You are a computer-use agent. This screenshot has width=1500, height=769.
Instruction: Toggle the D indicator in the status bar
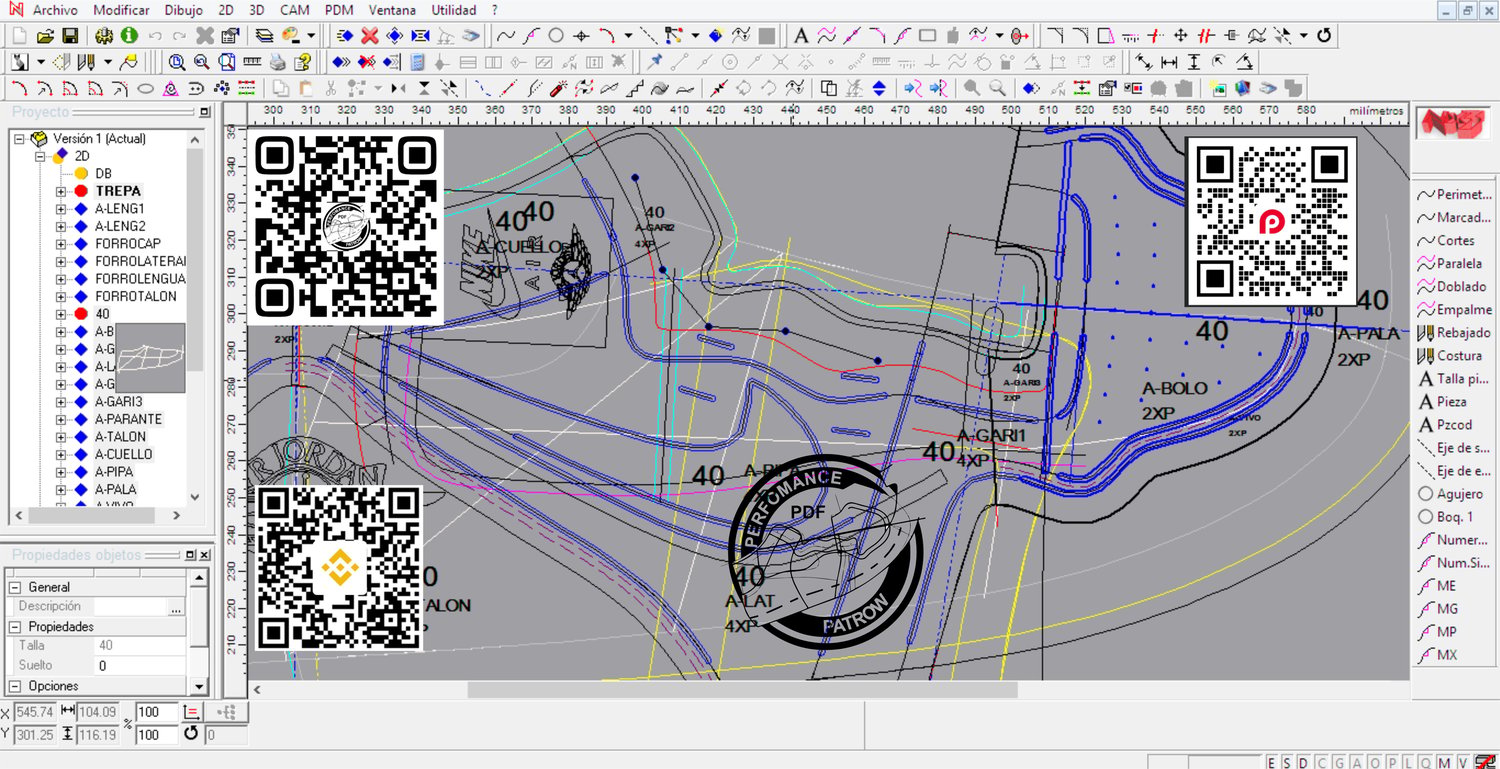(1303, 763)
